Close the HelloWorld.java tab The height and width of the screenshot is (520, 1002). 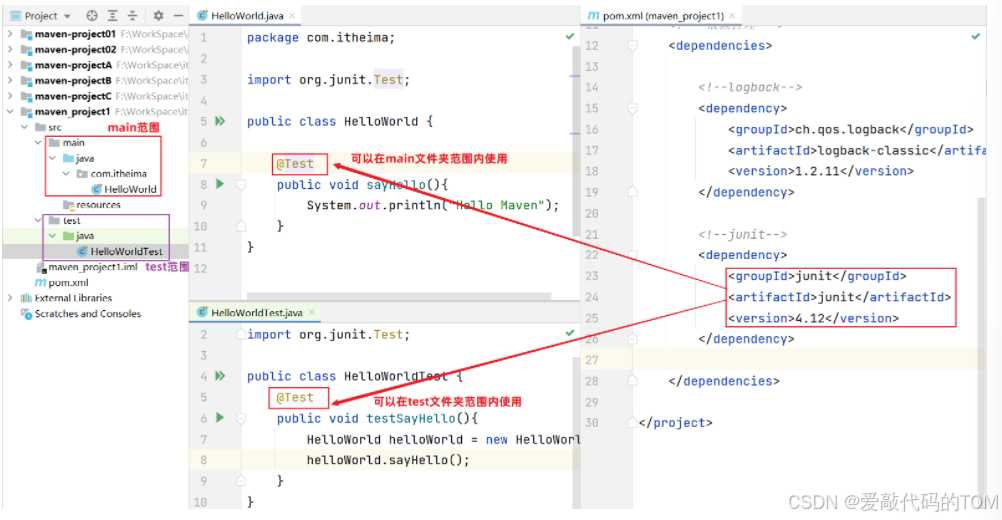click(x=292, y=16)
